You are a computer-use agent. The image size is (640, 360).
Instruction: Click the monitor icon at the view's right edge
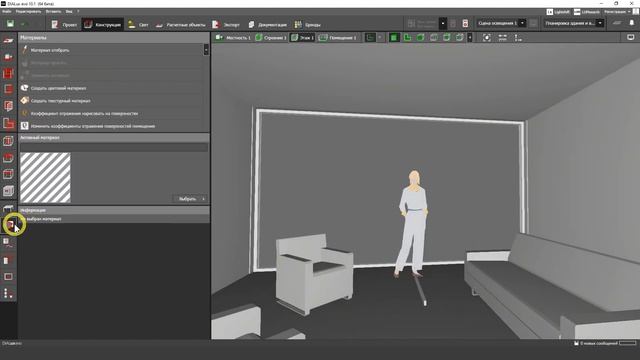click(631, 38)
